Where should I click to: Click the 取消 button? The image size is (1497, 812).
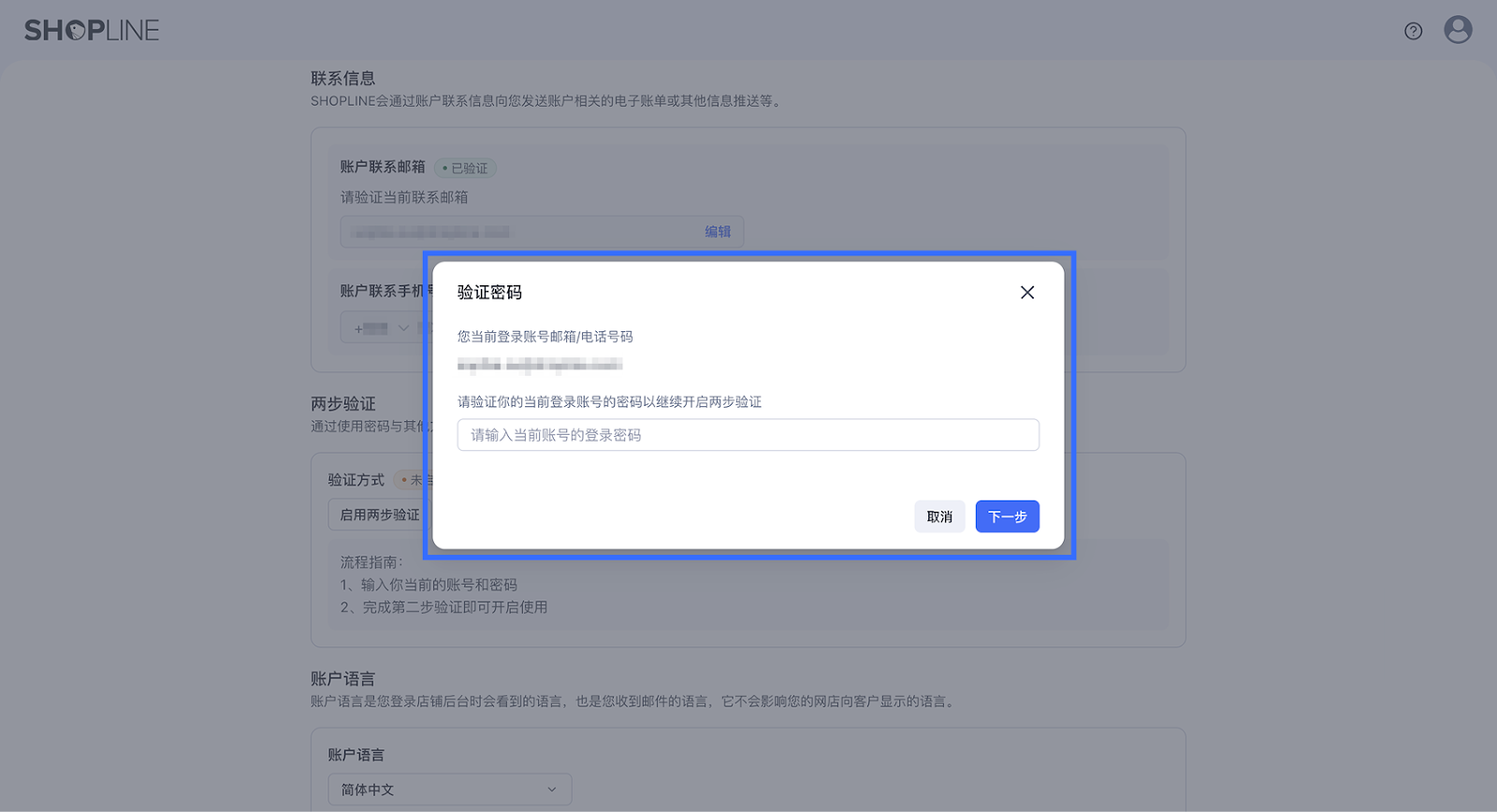[x=939, y=516]
